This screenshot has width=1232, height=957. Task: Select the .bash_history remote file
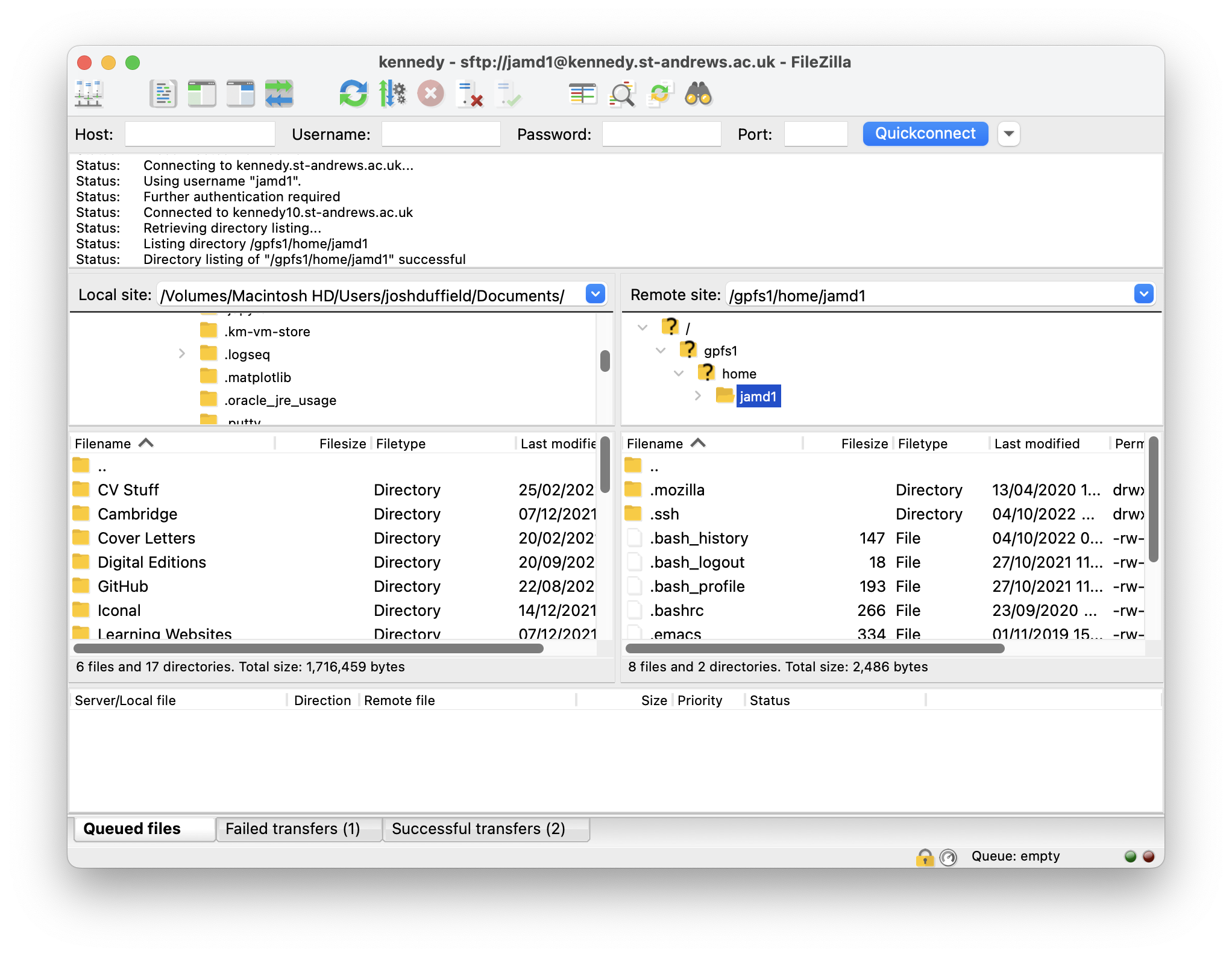884,538
